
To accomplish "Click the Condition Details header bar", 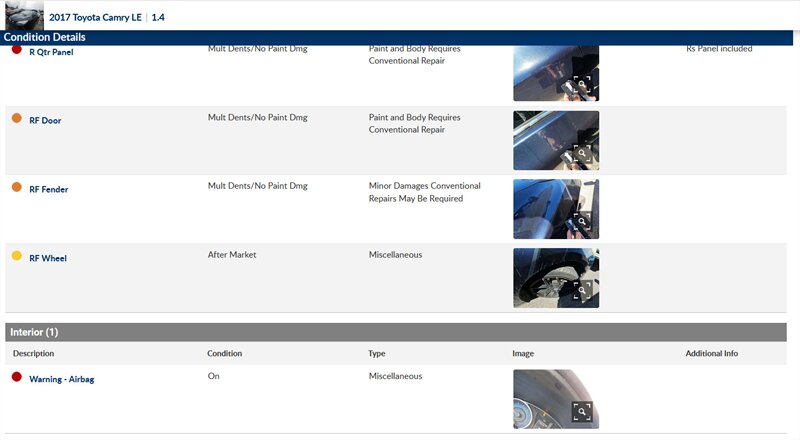I will click(44, 37).
